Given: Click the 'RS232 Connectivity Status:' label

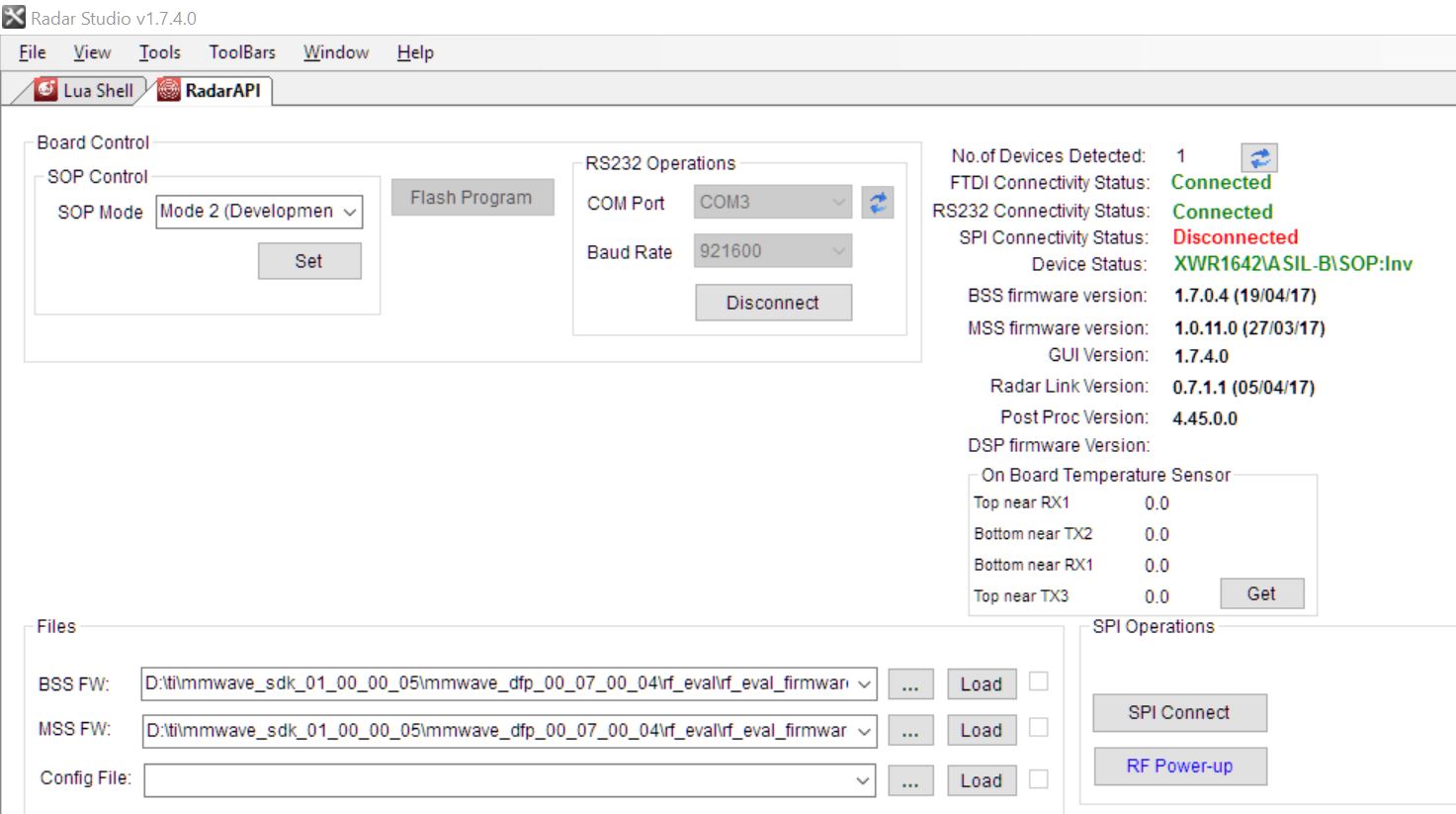Looking at the screenshot, I should [x=1042, y=211].
